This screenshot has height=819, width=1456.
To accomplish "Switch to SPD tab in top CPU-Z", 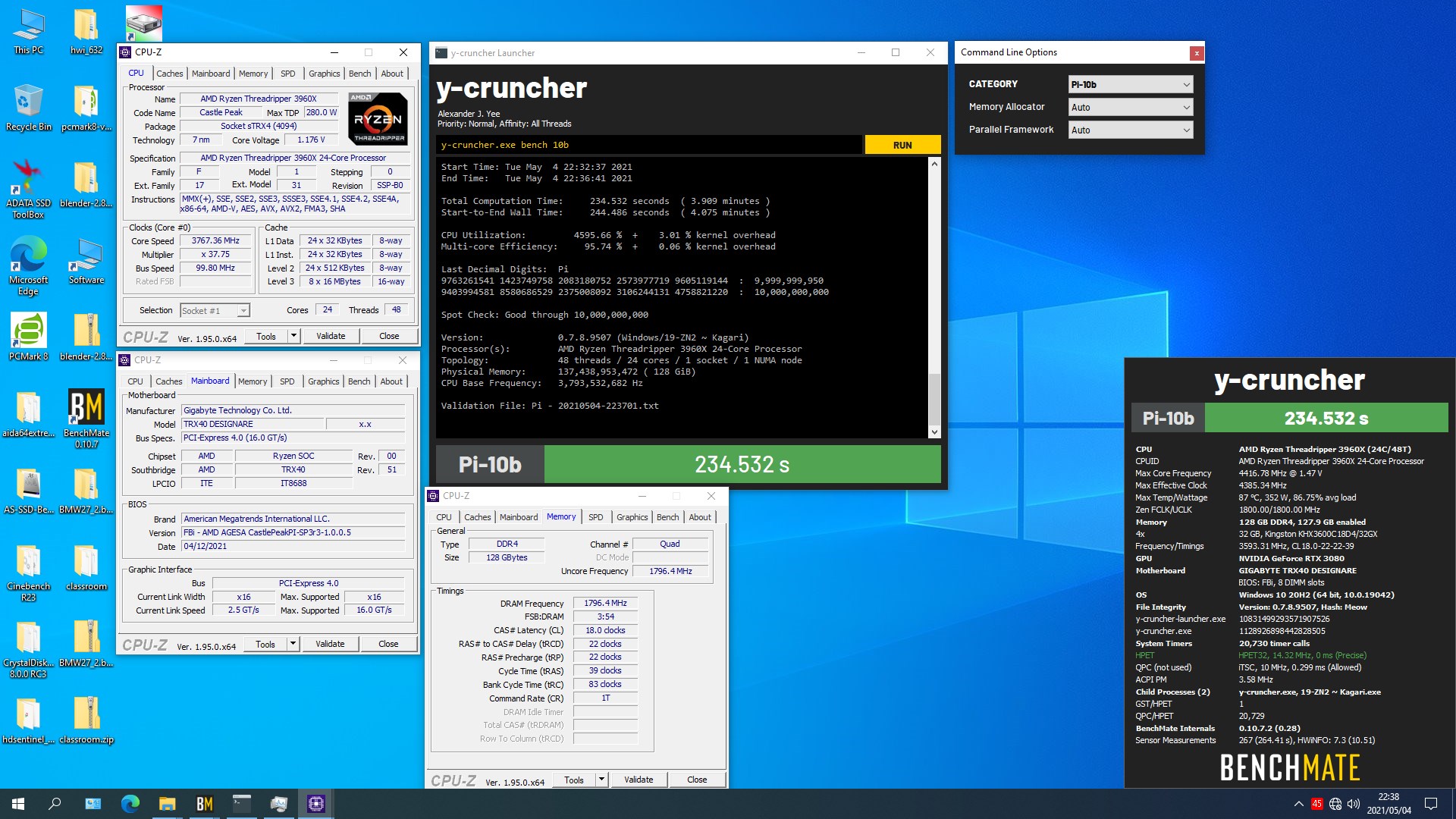I will [x=288, y=74].
